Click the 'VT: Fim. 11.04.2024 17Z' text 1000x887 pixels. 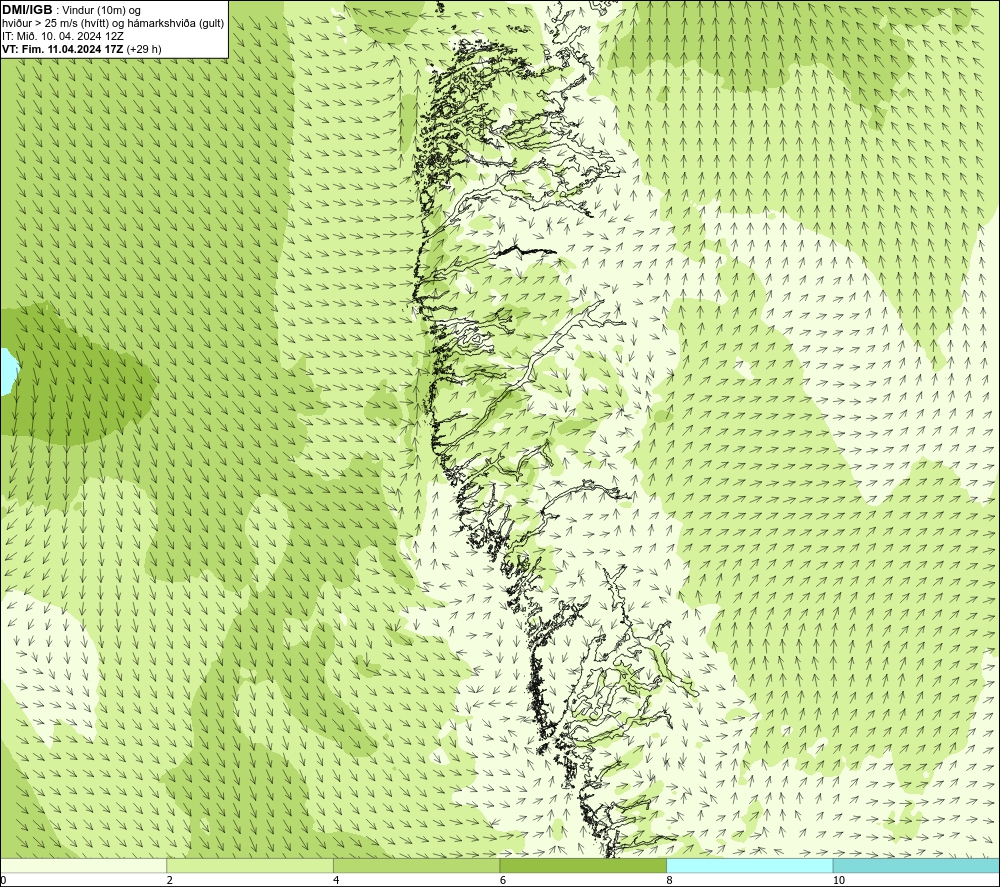pyautogui.click(x=63, y=49)
